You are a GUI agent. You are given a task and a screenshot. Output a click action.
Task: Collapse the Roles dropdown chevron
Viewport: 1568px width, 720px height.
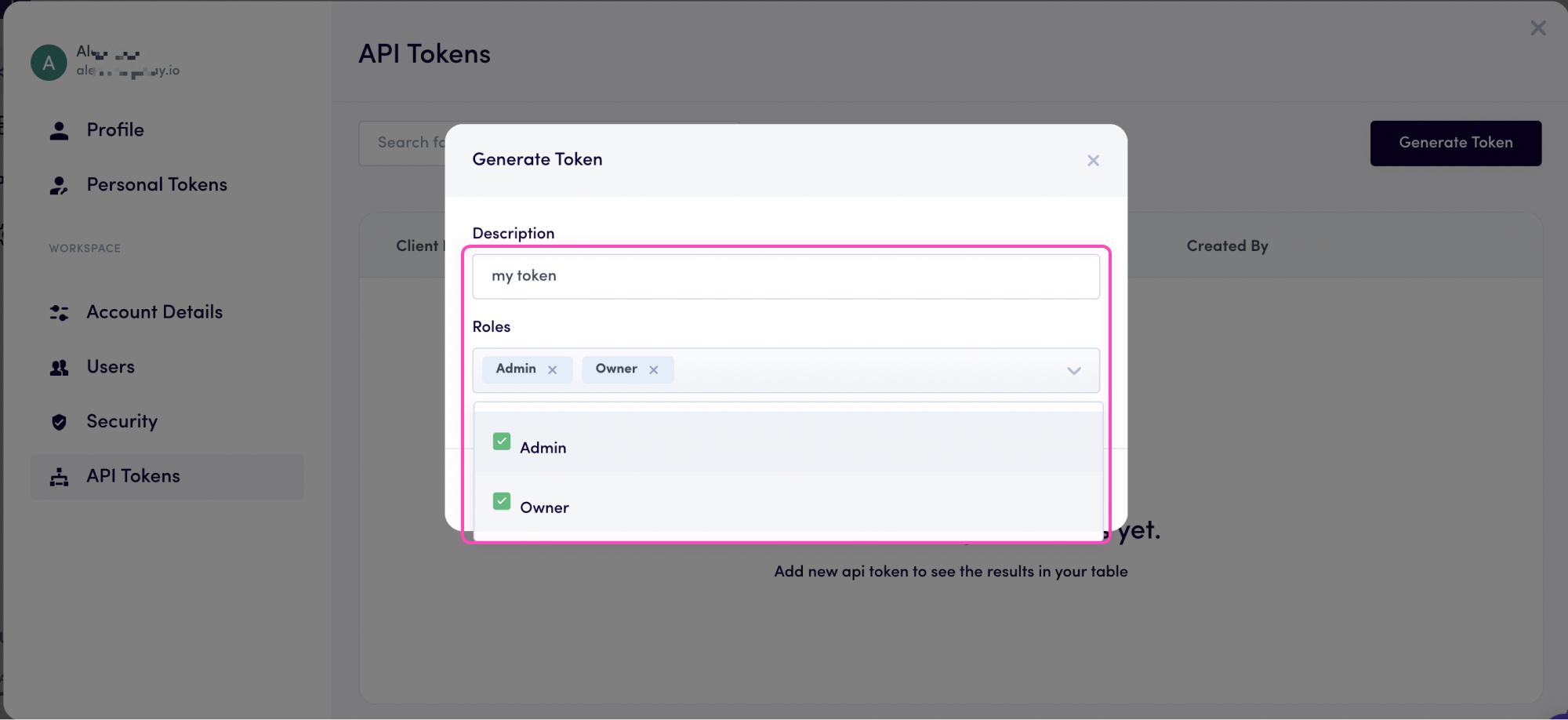coord(1073,370)
